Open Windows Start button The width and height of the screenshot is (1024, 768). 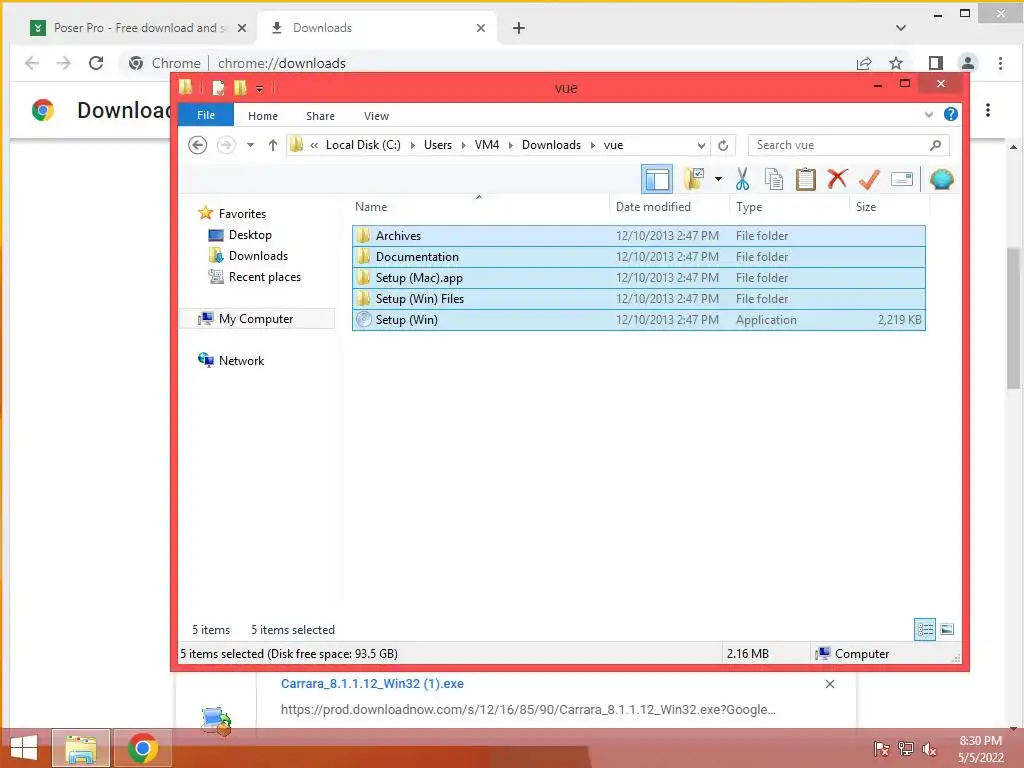[24, 748]
